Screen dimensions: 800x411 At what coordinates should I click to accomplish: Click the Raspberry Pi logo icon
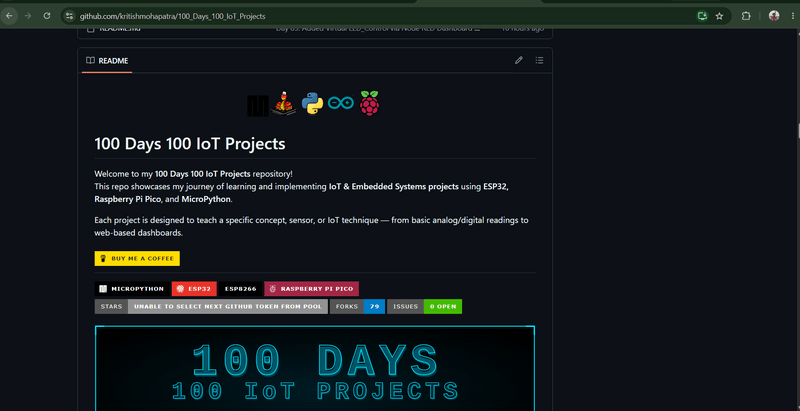tap(370, 103)
